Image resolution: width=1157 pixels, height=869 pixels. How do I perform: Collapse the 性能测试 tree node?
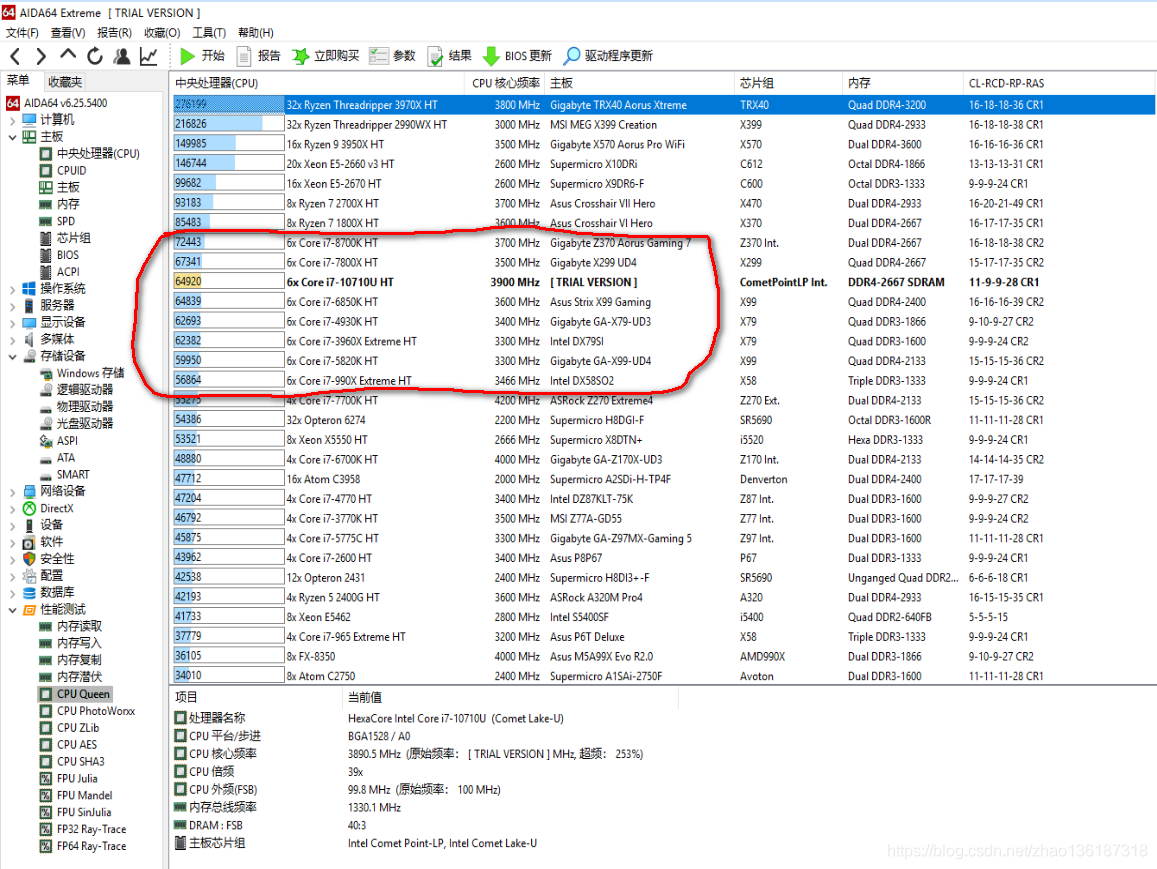click(13, 610)
